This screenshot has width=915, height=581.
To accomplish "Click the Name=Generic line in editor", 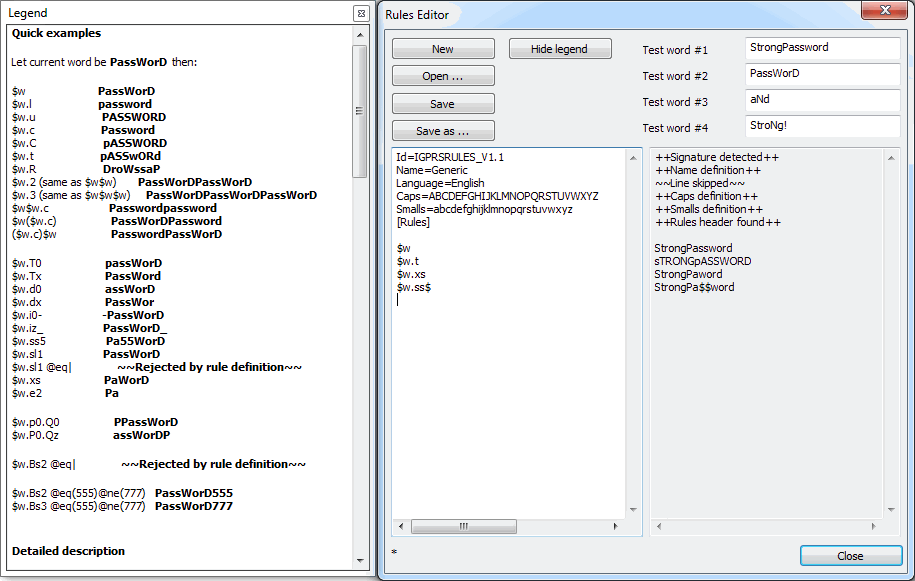I will coord(432,170).
